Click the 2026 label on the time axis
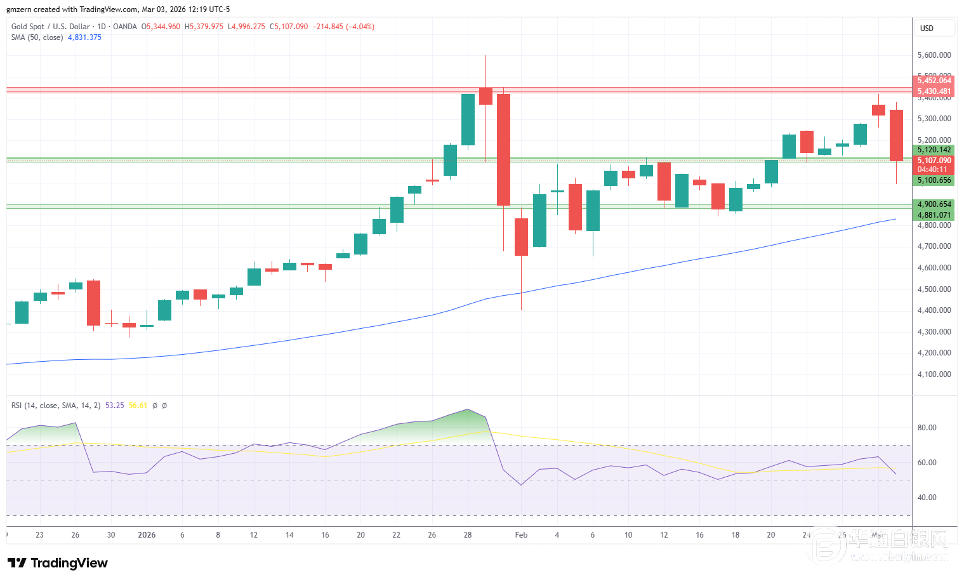964x582 pixels. (x=146, y=535)
